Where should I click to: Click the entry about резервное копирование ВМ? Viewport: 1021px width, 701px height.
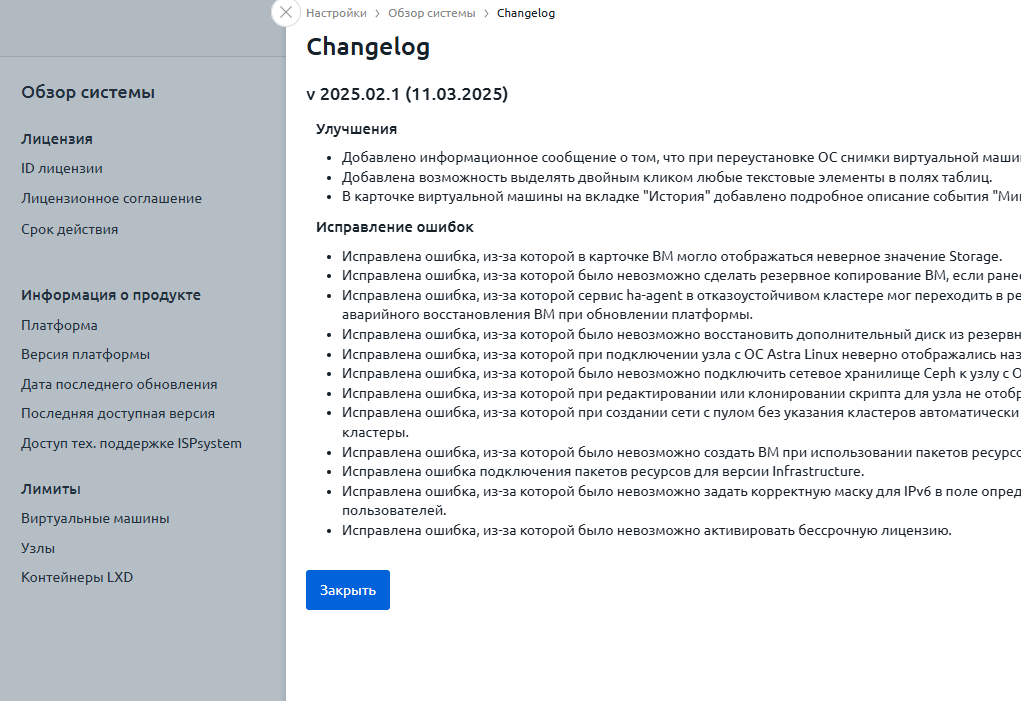click(x=681, y=276)
